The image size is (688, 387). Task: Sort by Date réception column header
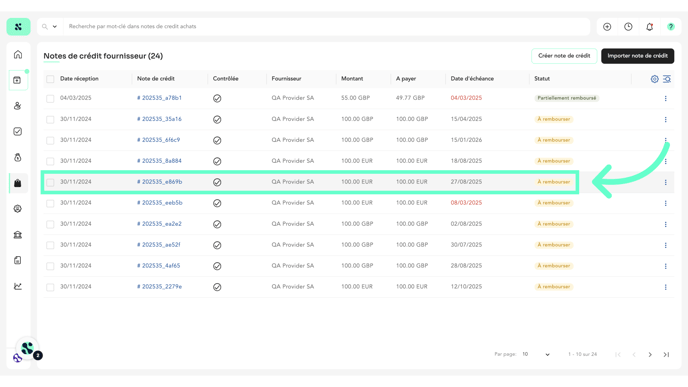pyautogui.click(x=79, y=79)
